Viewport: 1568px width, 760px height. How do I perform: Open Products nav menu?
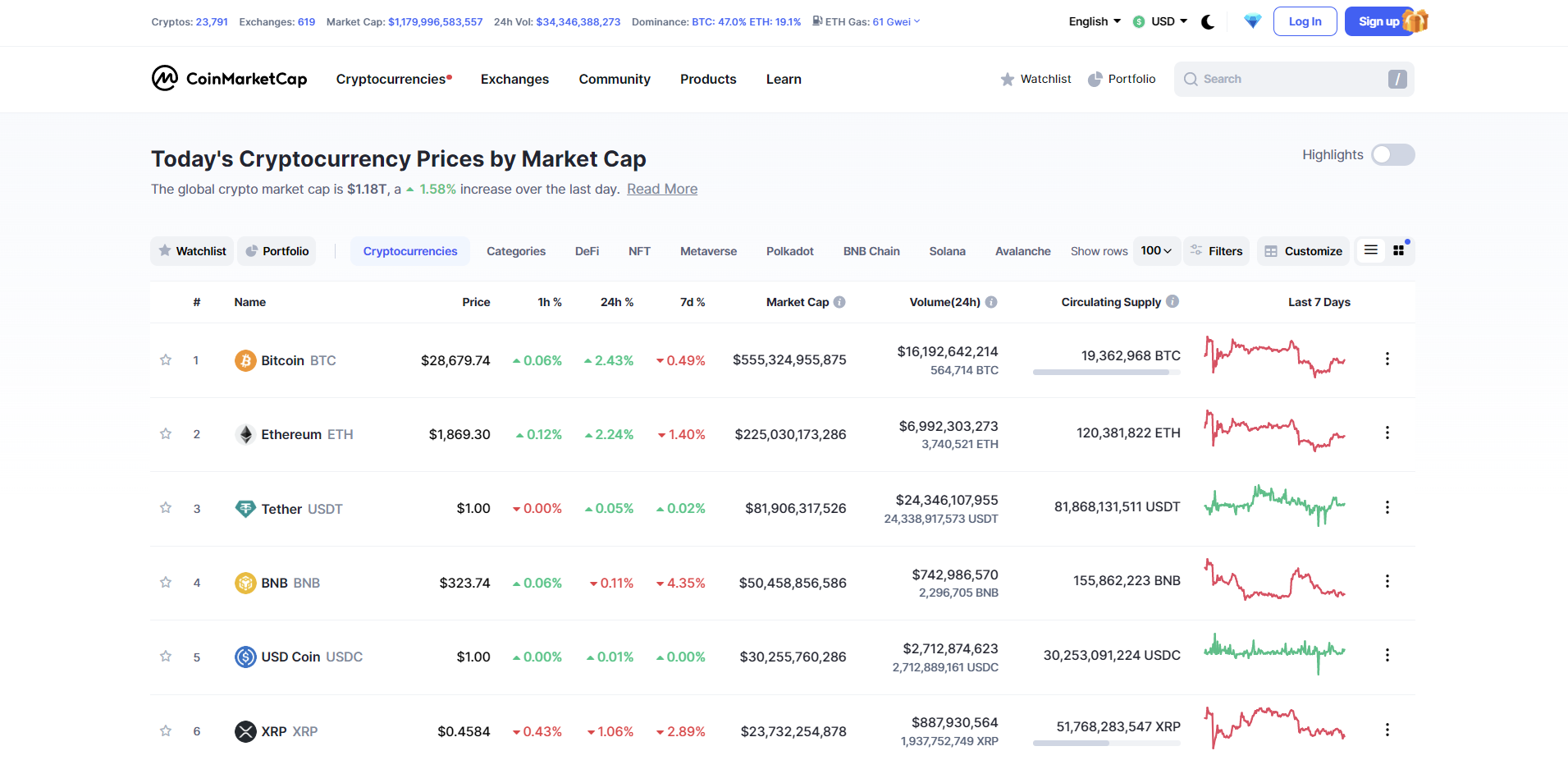[x=708, y=79]
